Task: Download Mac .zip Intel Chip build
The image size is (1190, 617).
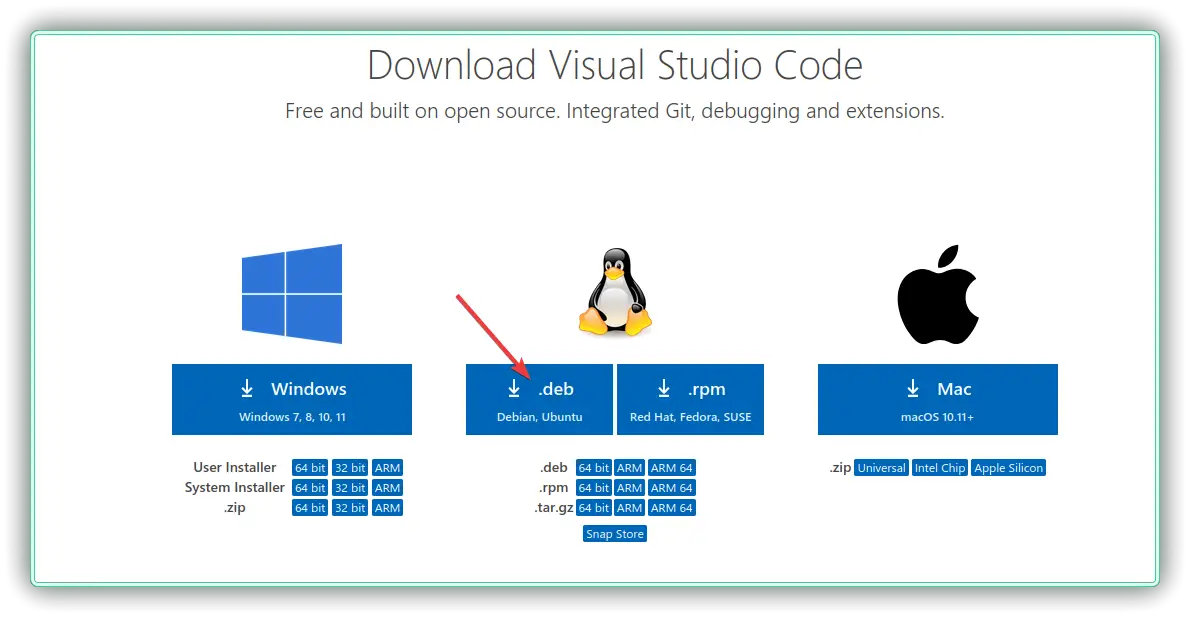Action: pos(940,467)
